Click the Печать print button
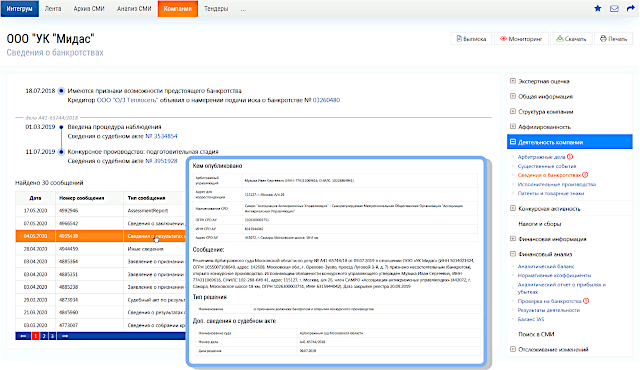The width and height of the screenshot is (640, 370). [x=613, y=39]
